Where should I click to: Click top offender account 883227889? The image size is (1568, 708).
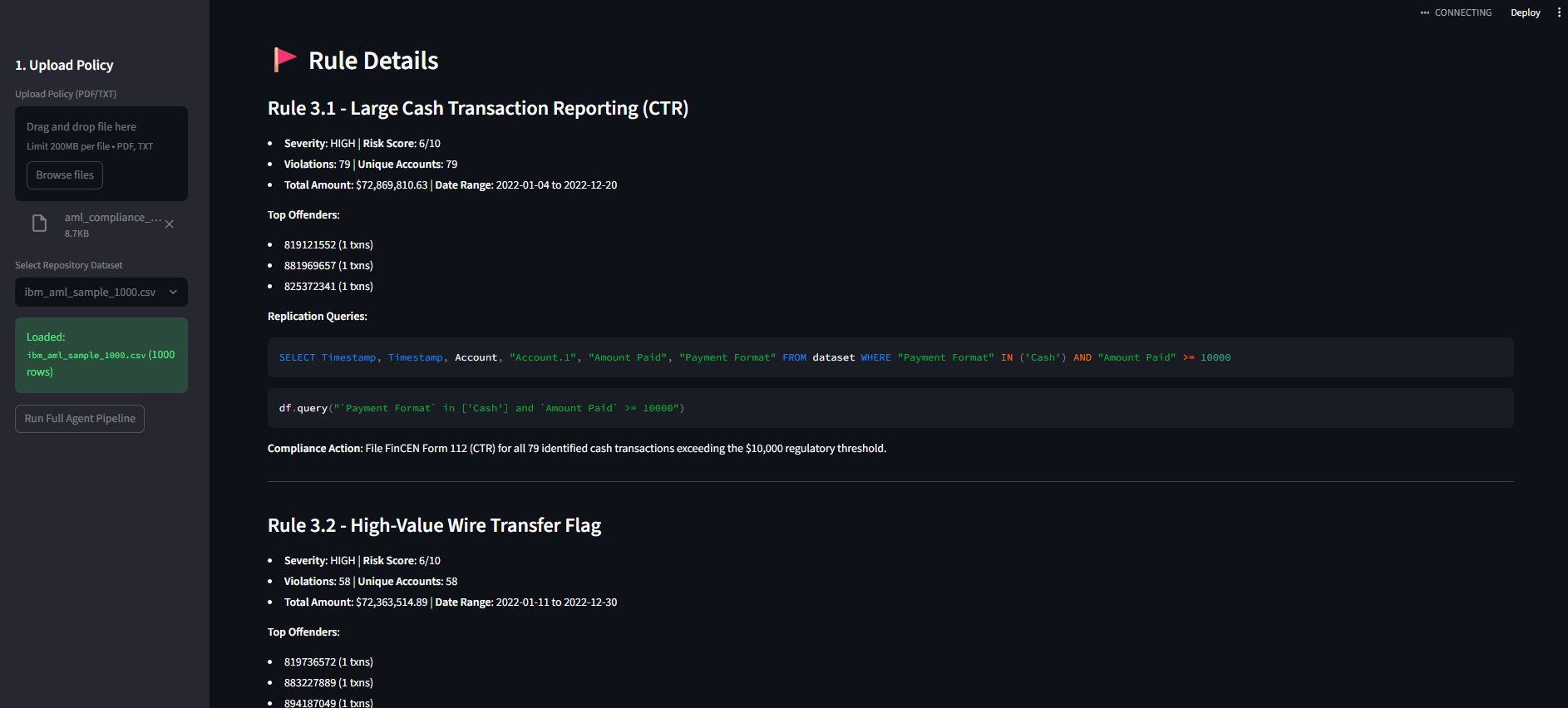310,683
